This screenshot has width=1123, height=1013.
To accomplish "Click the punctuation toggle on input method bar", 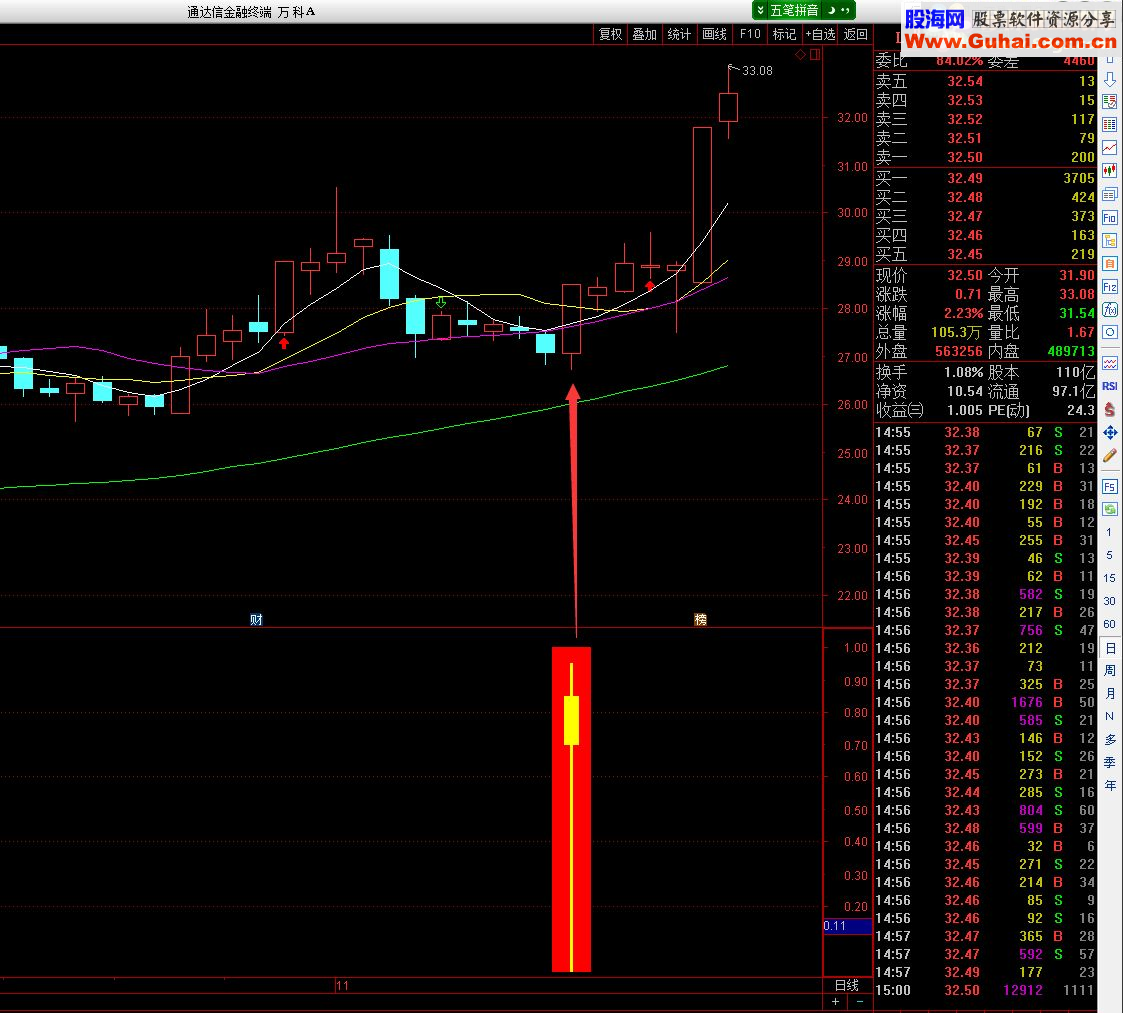I will click(845, 10).
